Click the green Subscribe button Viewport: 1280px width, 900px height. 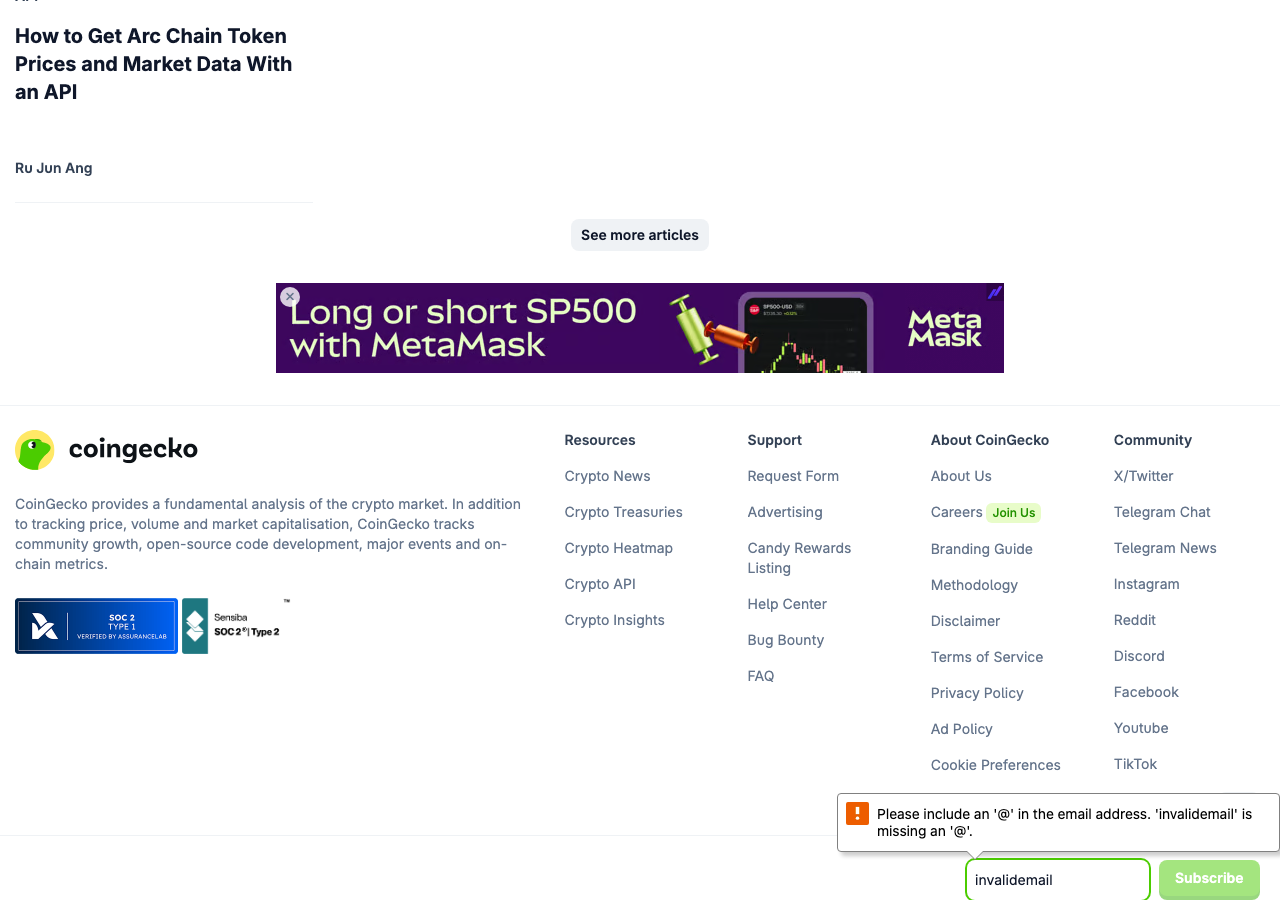(x=1209, y=879)
